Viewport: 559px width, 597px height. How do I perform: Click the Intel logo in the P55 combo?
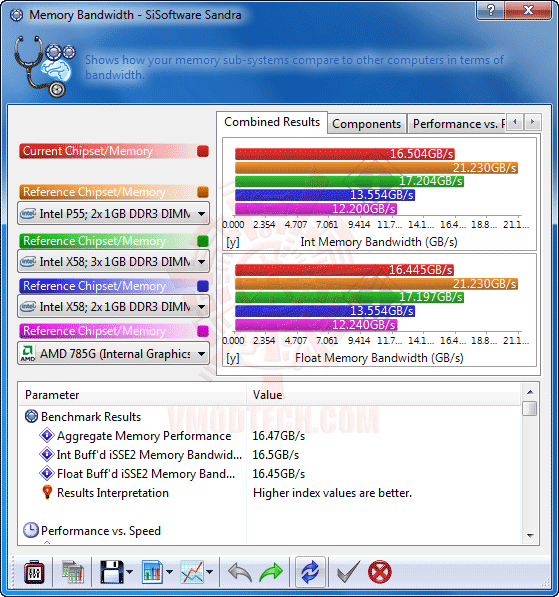click(x=28, y=213)
